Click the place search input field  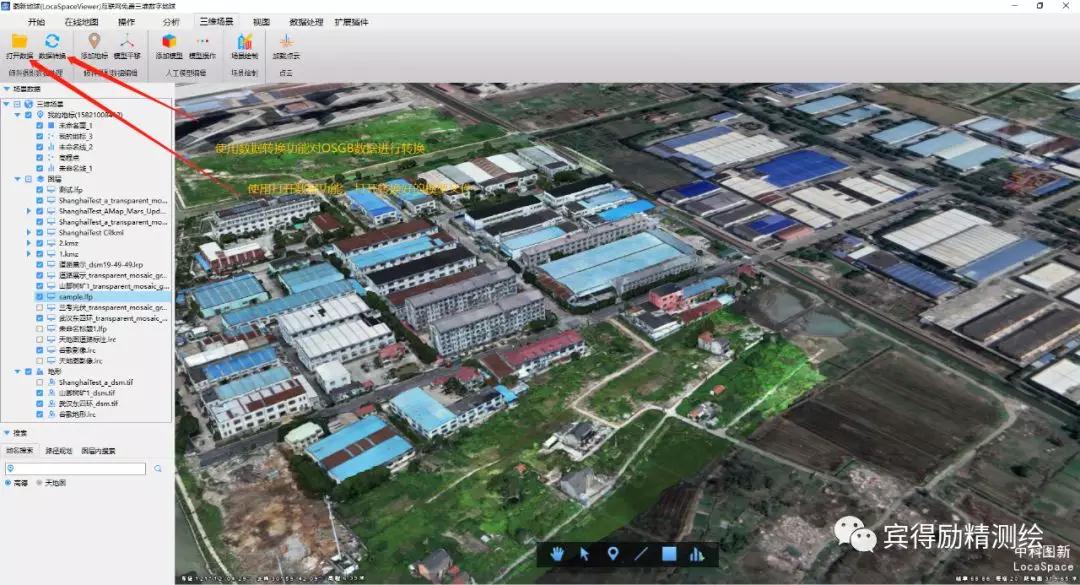point(73,467)
